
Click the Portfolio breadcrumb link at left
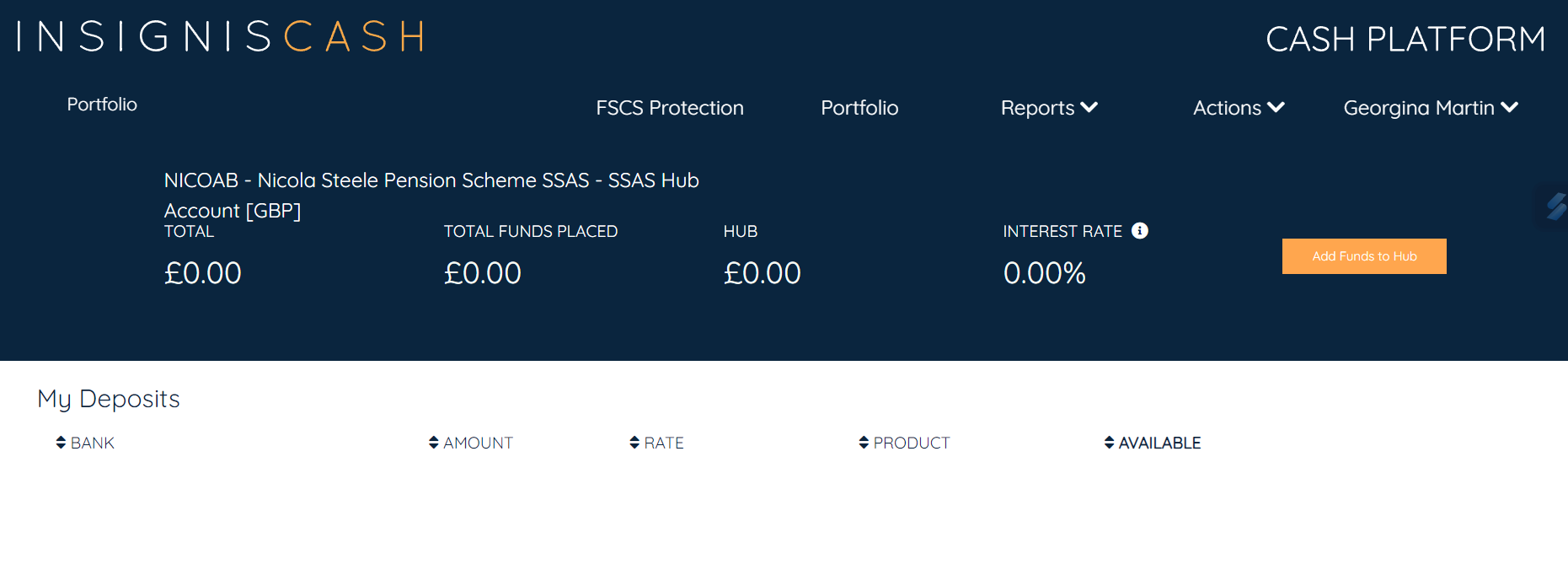tap(102, 105)
